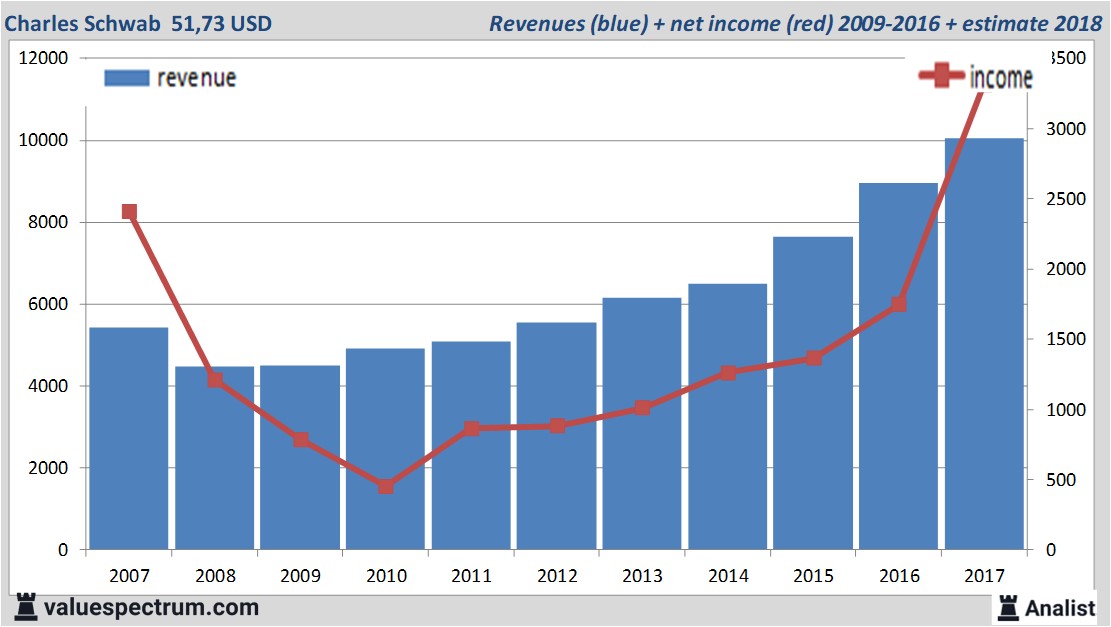Click the chart subtitle about revenues and net income
The height and width of the screenshot is (627, 1111).
795,23
